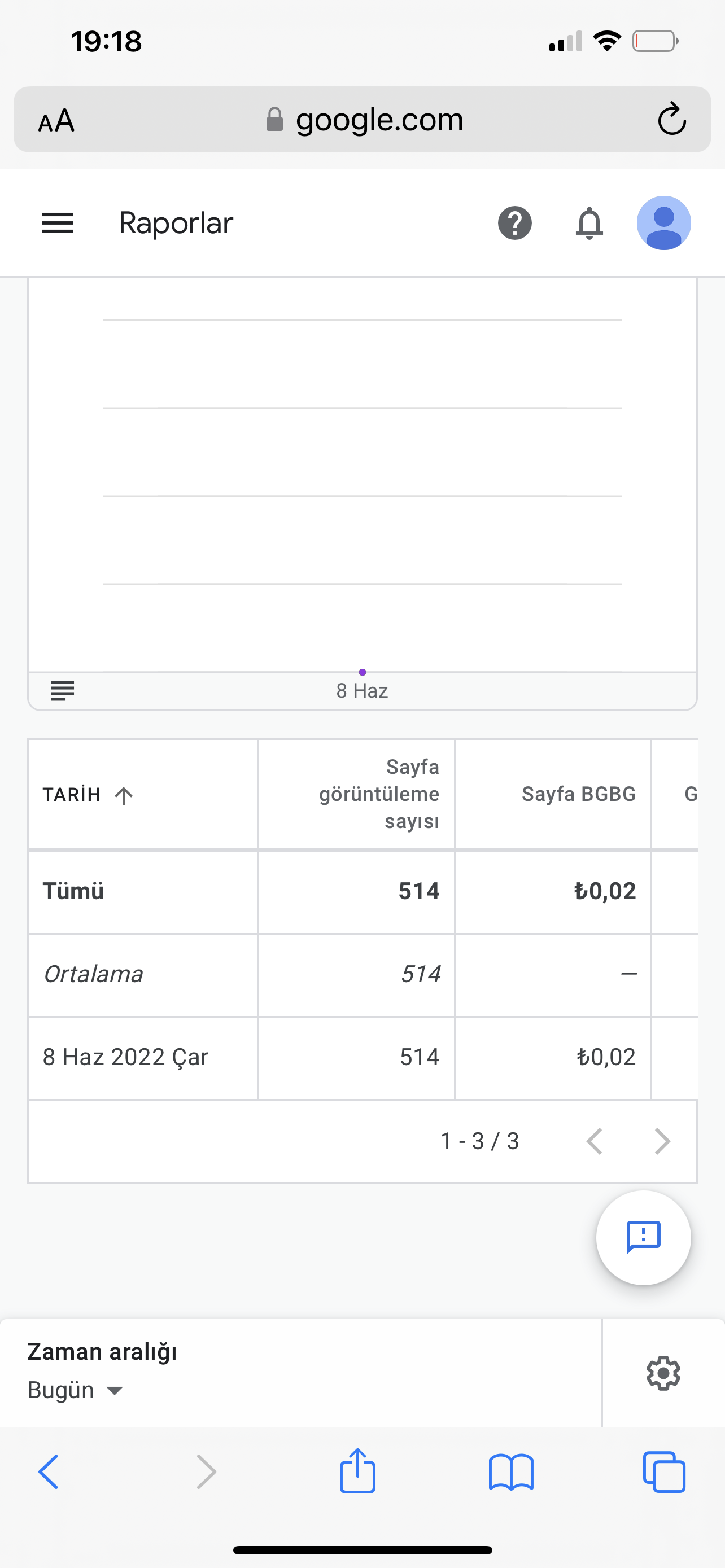Open the notifications bell
The height and width of the screenshot is (1568, 725).
coord(589,223)
